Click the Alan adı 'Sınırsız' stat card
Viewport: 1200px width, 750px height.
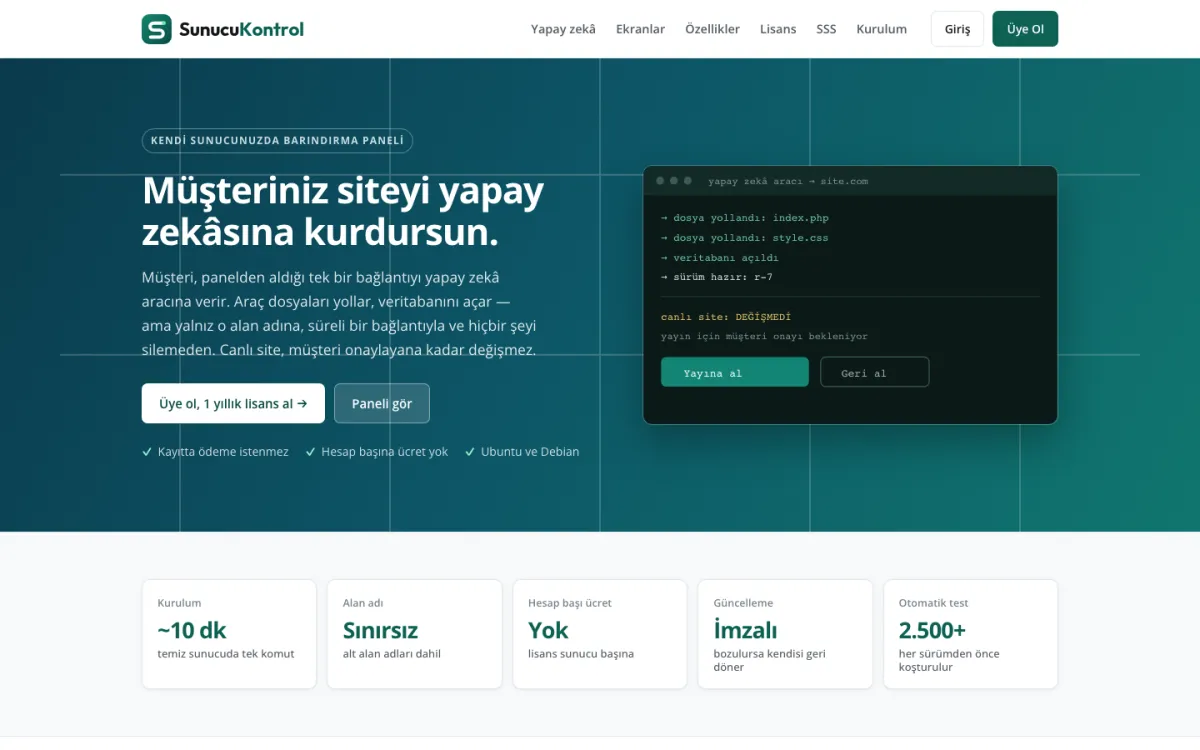pos(415,634)
